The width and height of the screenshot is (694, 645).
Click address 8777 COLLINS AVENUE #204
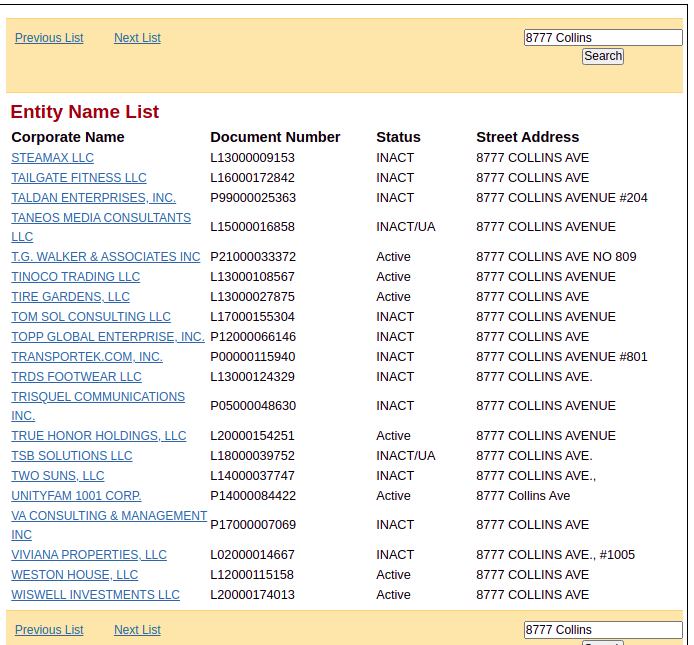[x=562, y=198]
